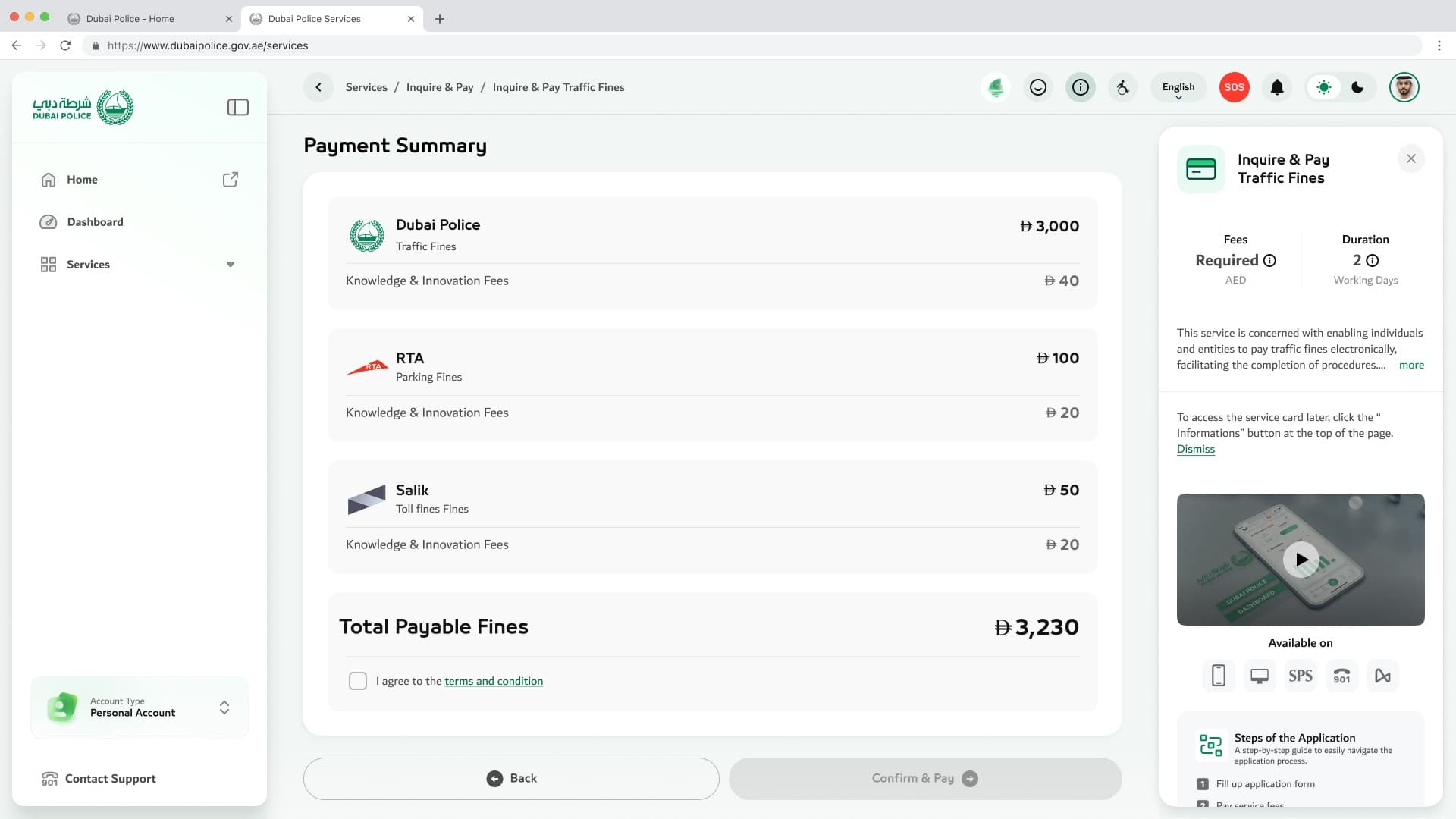Viewport: 1456px width, 819px height.
Task: Expand the Services dropdown arrow
Action: [230, 265]
